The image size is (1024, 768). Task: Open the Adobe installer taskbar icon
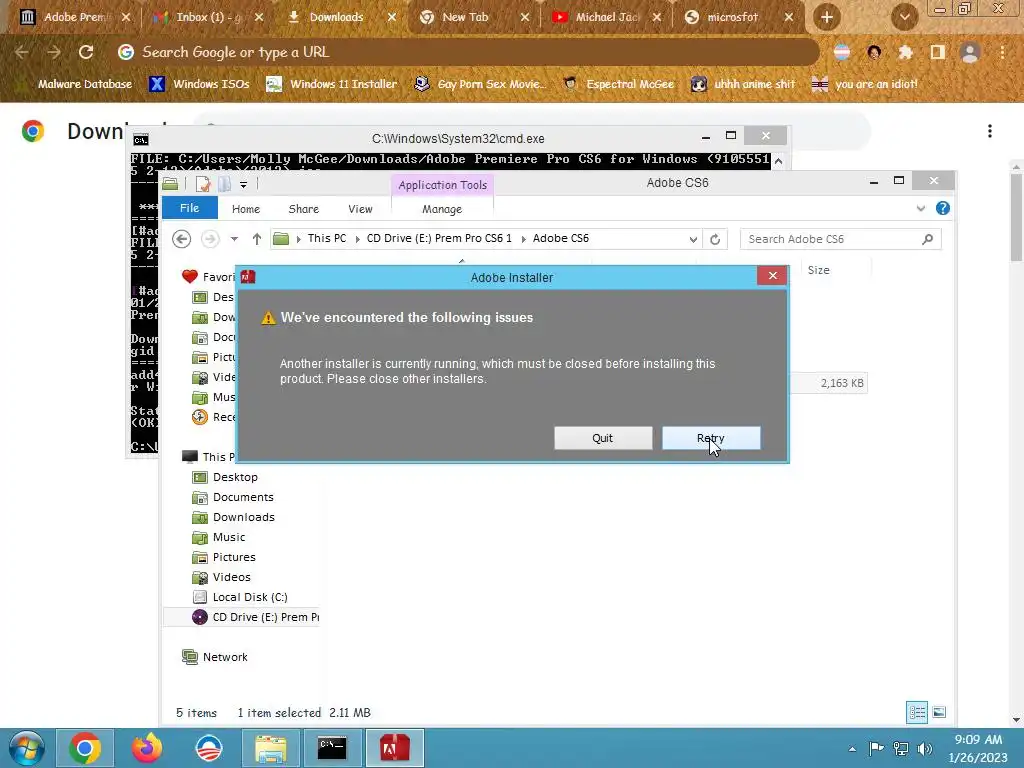click(394, 748)
